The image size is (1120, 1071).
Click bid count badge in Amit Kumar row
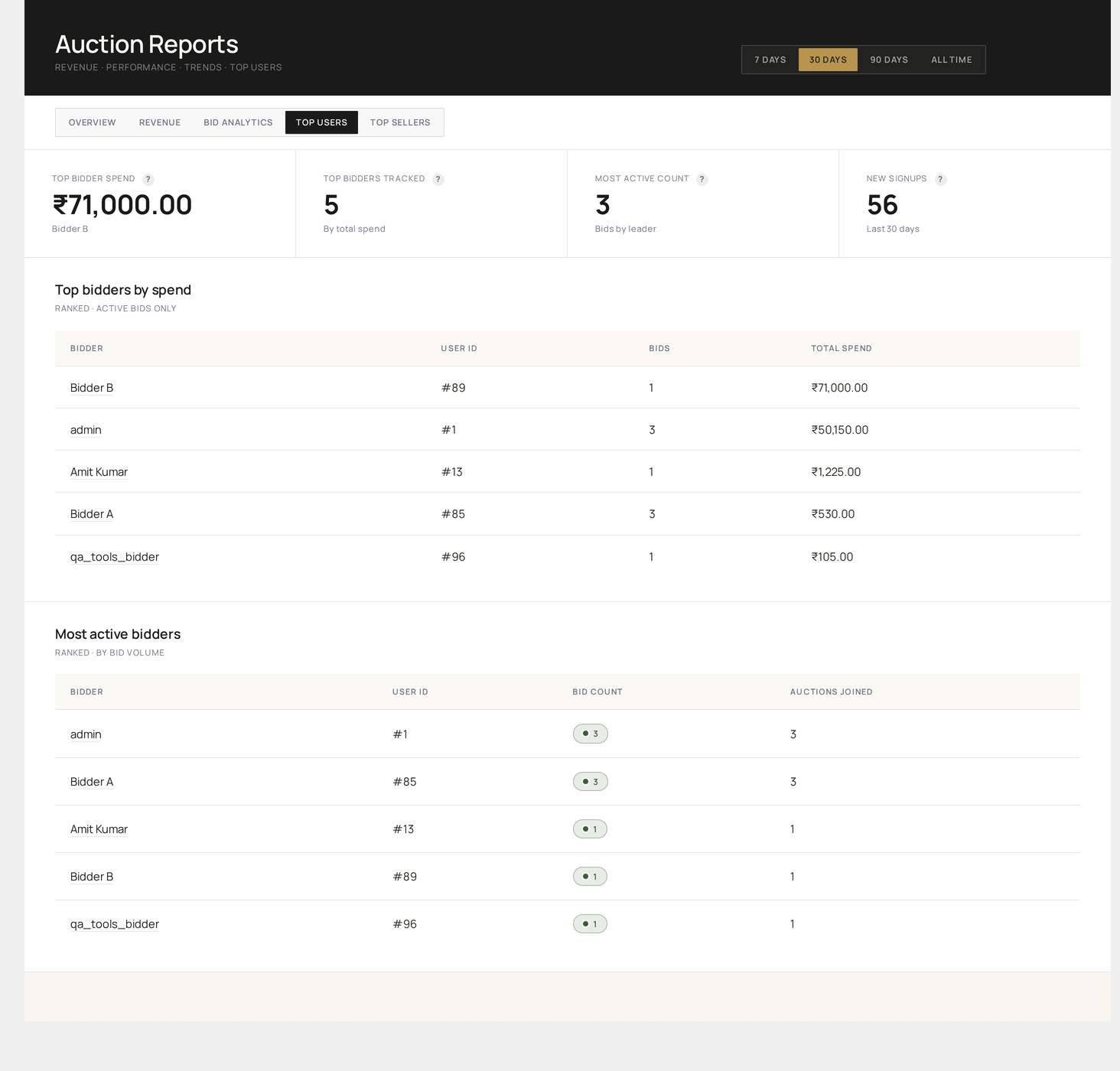pyautogui.click(x=590, y=829)
